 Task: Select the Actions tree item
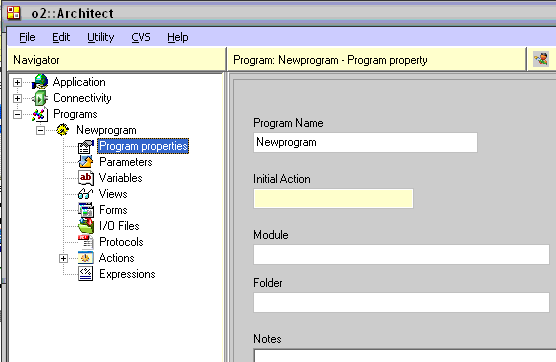tap(116, 258)
